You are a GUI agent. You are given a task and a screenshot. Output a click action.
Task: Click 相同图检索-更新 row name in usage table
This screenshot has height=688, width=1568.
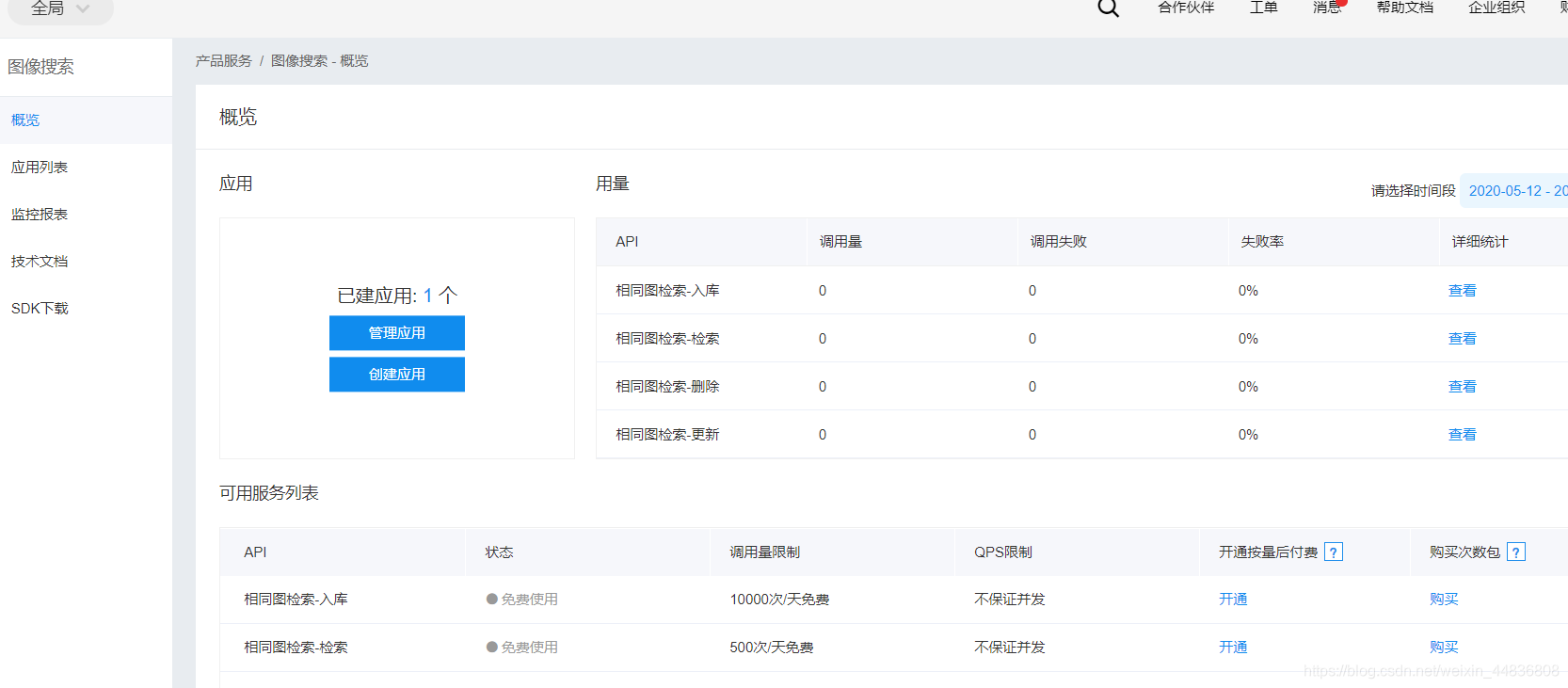pyautogui.click(x=667, y=435)
